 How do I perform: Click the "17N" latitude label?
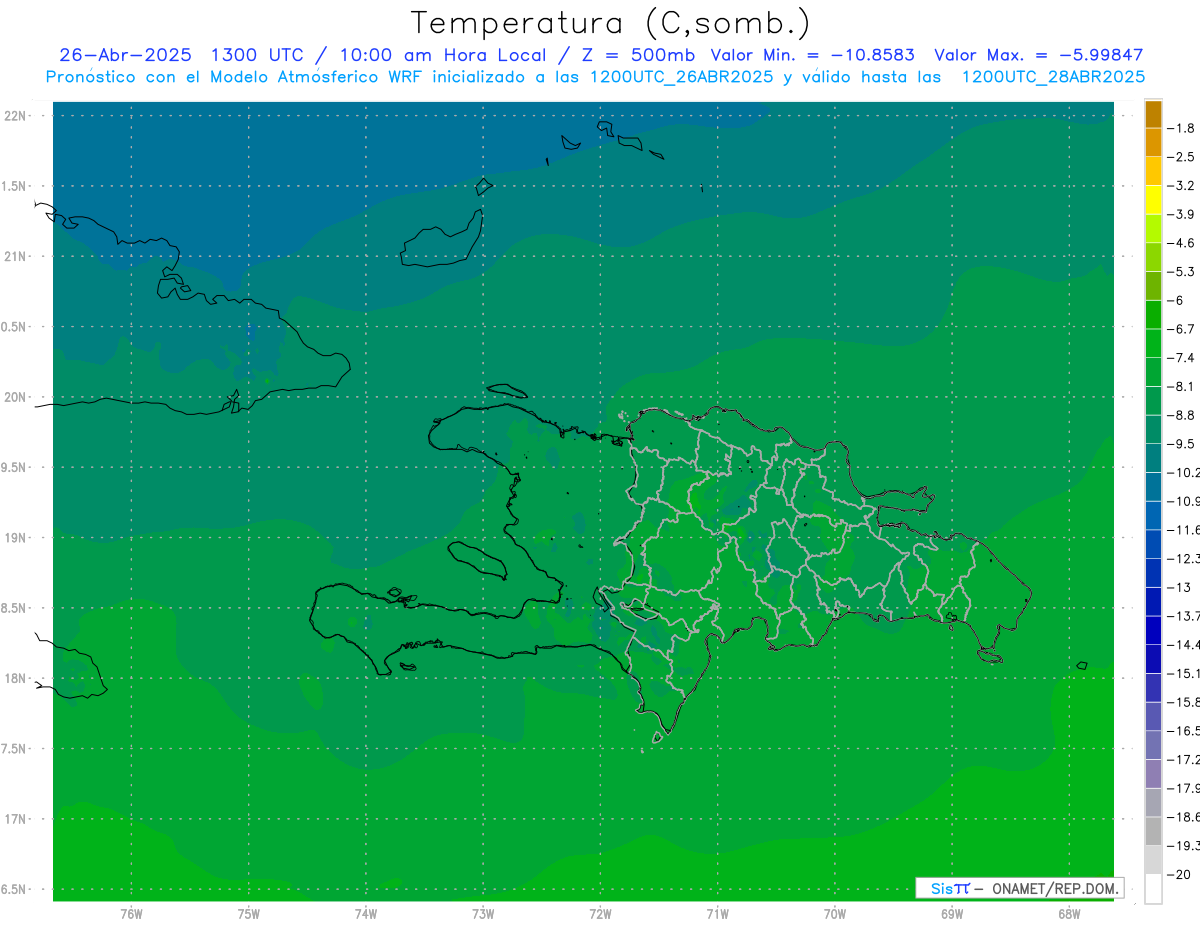[x=17, y=820]
